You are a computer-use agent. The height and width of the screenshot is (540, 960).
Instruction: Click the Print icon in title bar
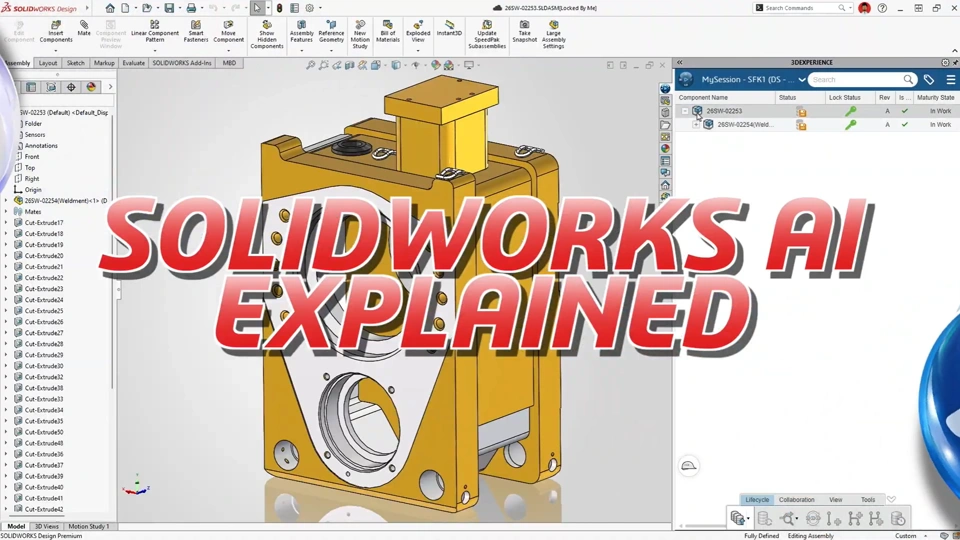pos(191,8)
